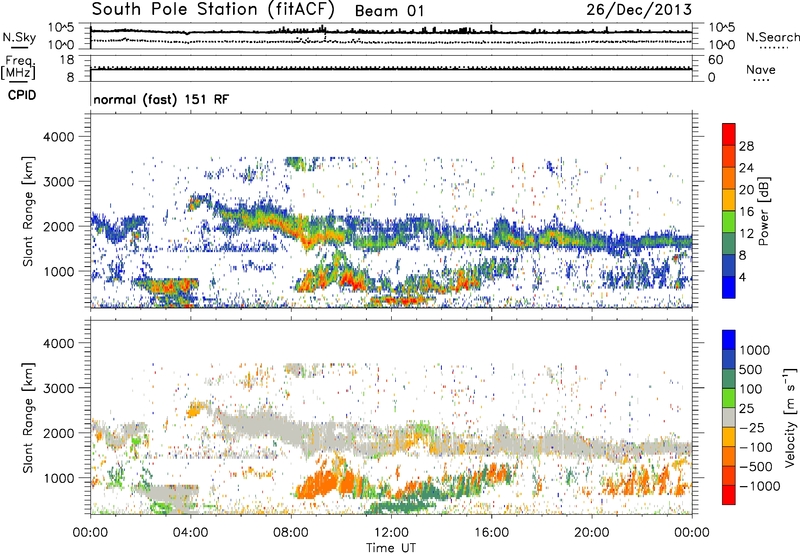
Task: Click the Velocity [m s-1] color bar title
Action: point(790,418)
